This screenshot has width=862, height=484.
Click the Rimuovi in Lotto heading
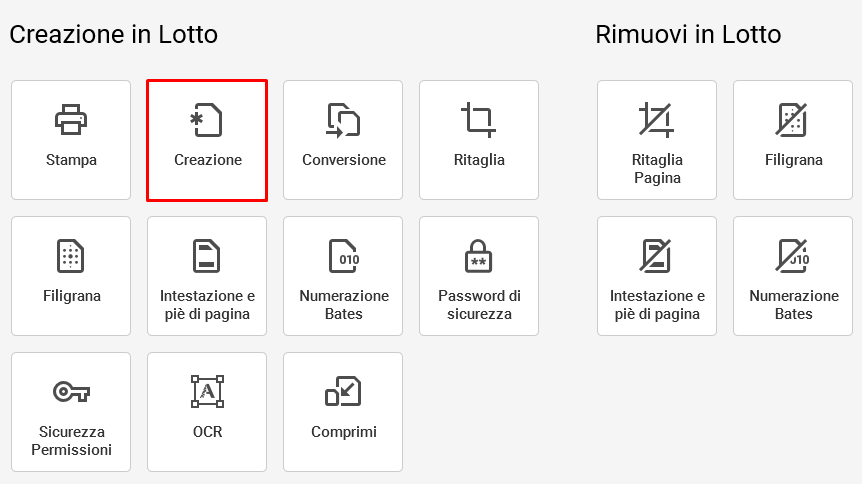[x=688, y=35]
